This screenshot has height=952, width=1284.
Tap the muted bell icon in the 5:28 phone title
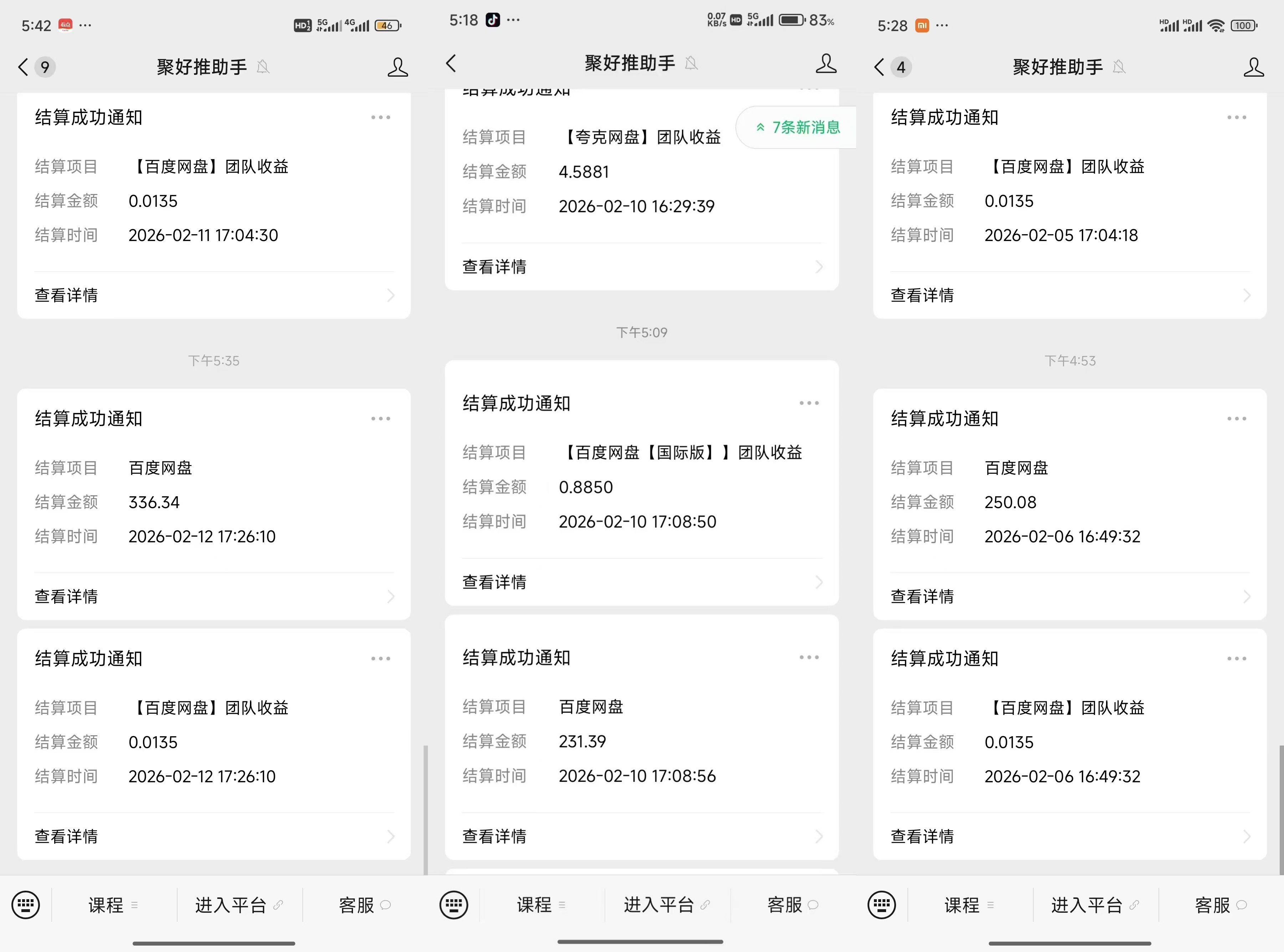[x=1119, y=67]
